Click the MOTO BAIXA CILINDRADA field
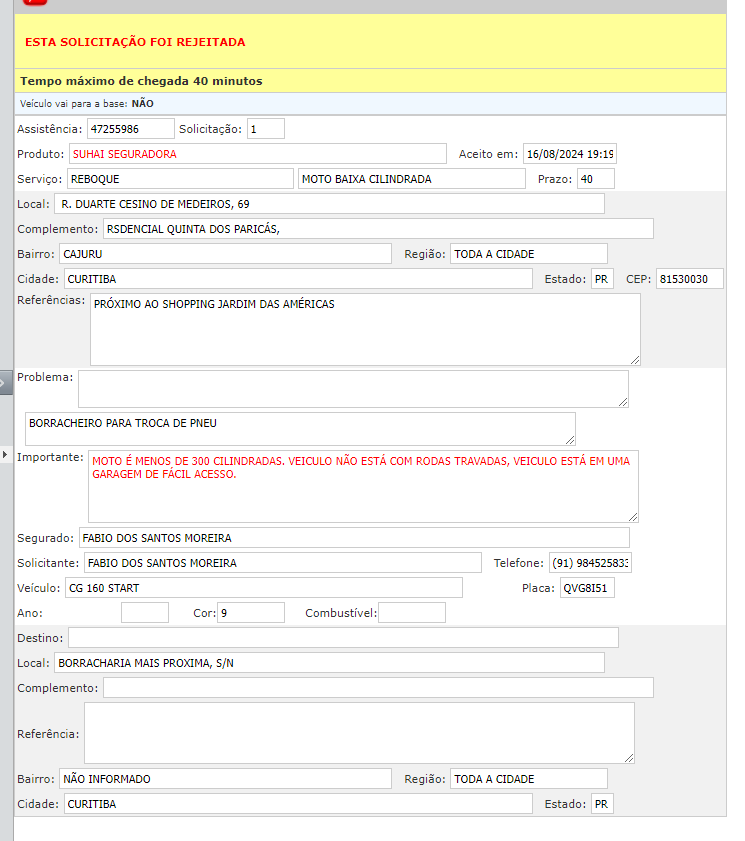The image size is (745, 841). pyautogui.click(x=411, y=179)
